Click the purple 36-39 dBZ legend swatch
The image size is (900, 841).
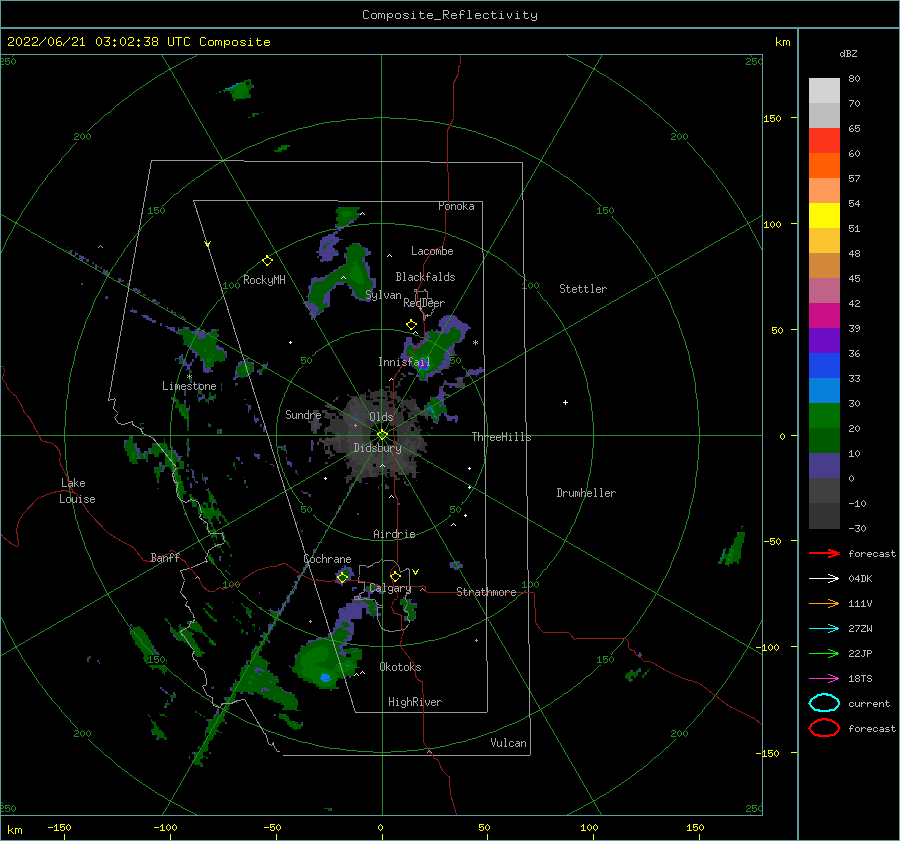824,340
